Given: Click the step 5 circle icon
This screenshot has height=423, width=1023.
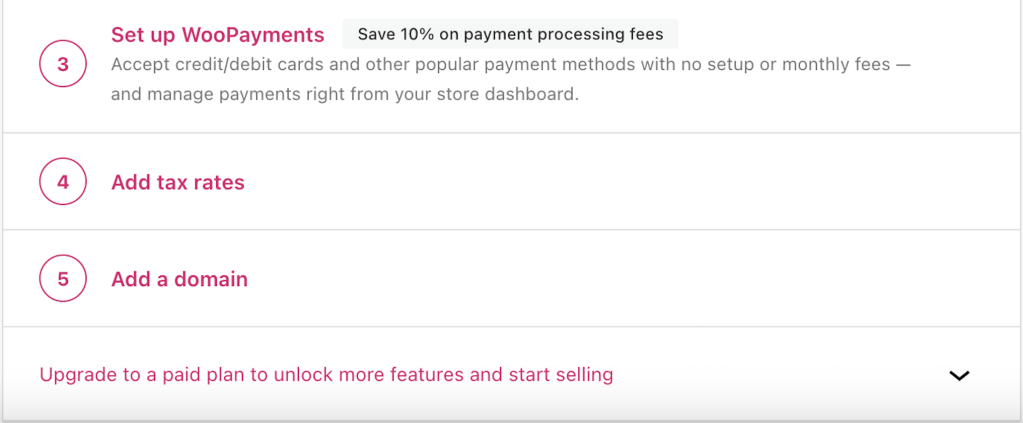Looking at the screenshot, I should pyautogui.click(x=63, y=279).
